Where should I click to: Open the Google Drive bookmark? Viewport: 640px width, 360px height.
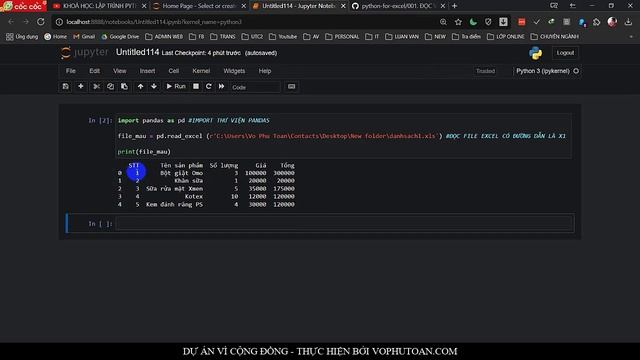click(x=120, y=37)
